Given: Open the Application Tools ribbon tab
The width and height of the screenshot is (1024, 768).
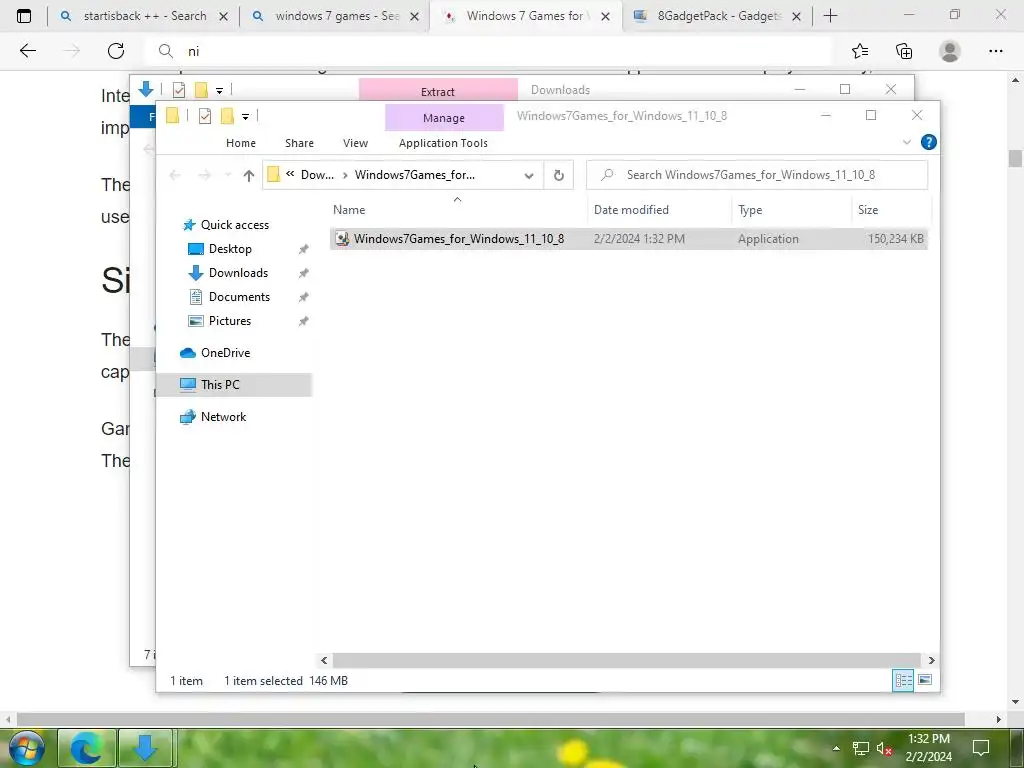Looking at the screenshot, I should click(443, 143).
